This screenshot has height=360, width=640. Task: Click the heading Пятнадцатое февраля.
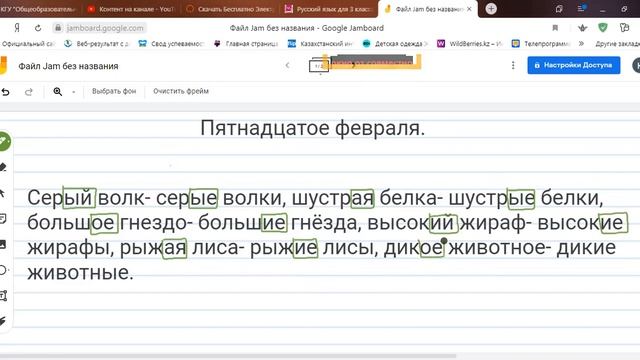click(x=313, y=128)
